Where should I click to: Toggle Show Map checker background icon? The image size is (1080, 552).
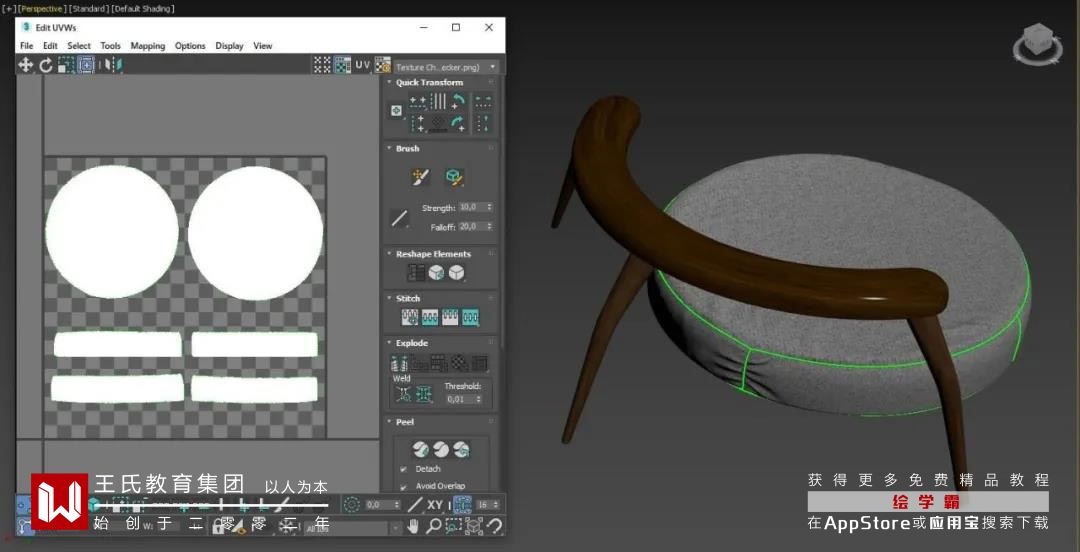pyautogui.click(x=342, y=65)
